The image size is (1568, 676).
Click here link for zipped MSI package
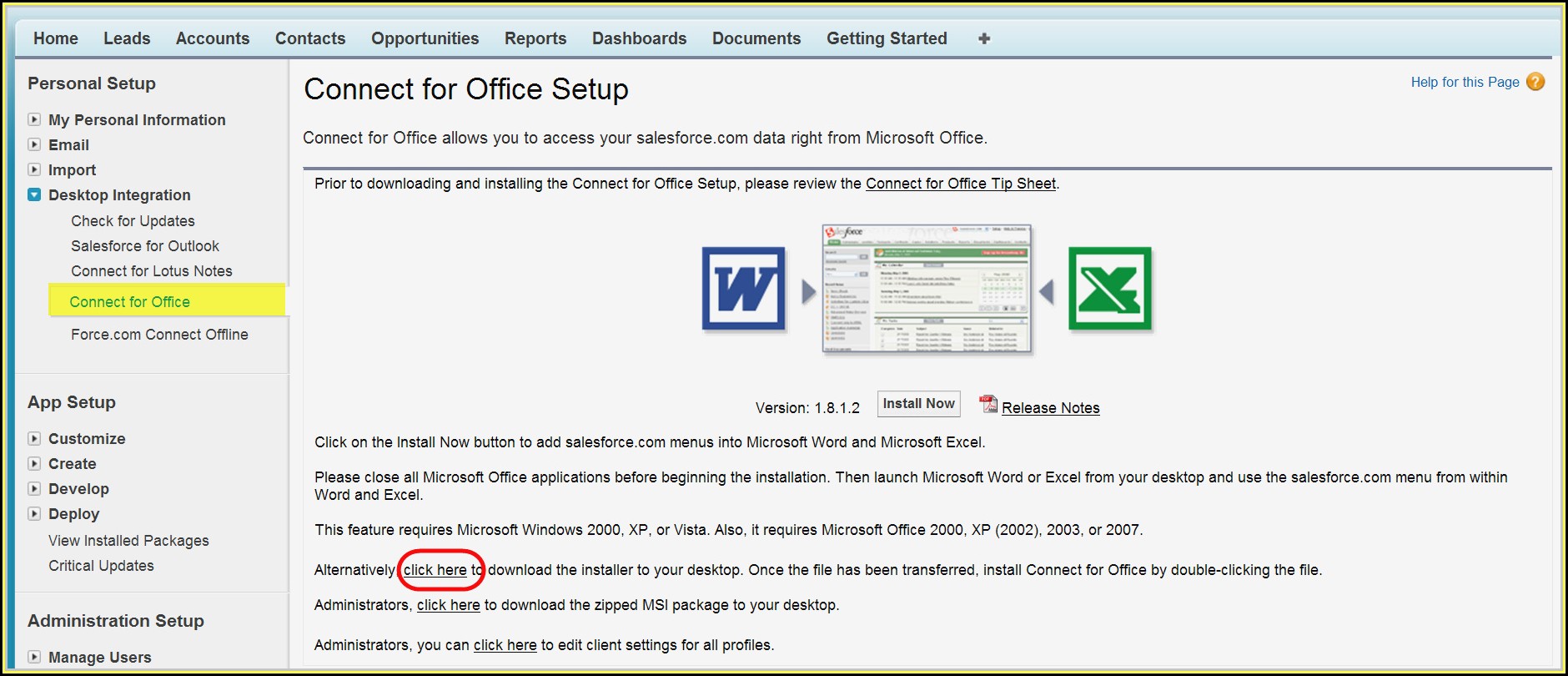[449, 605]
